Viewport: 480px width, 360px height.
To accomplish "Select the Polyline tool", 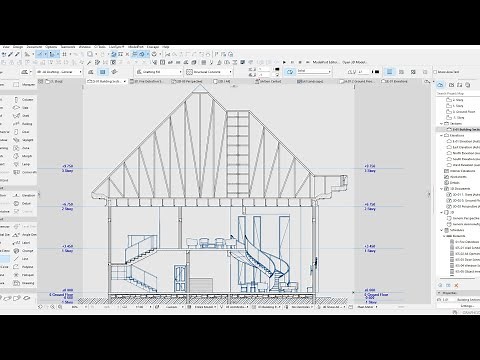I will [23, 267].
